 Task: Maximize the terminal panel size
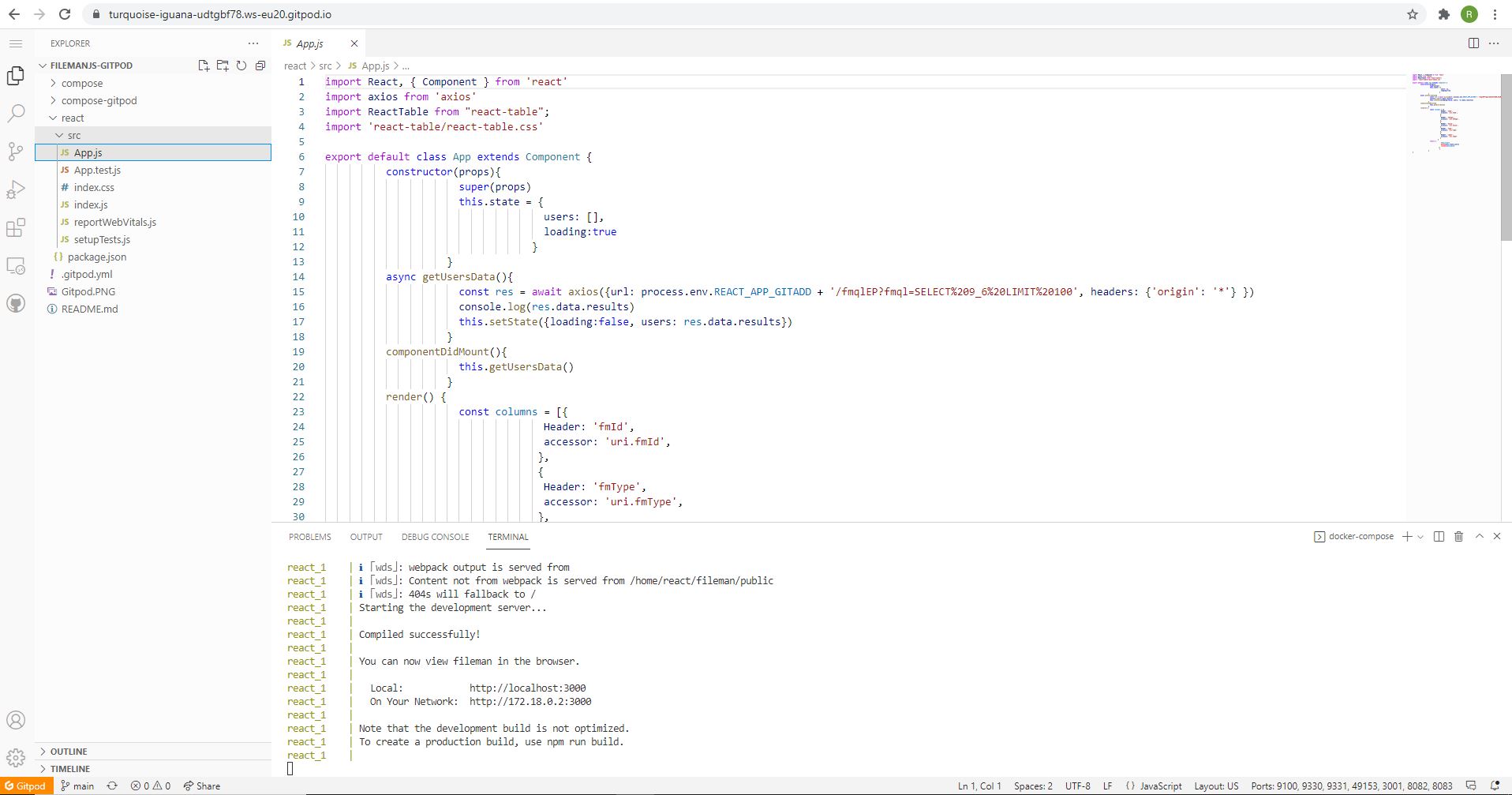[1480, 537]
